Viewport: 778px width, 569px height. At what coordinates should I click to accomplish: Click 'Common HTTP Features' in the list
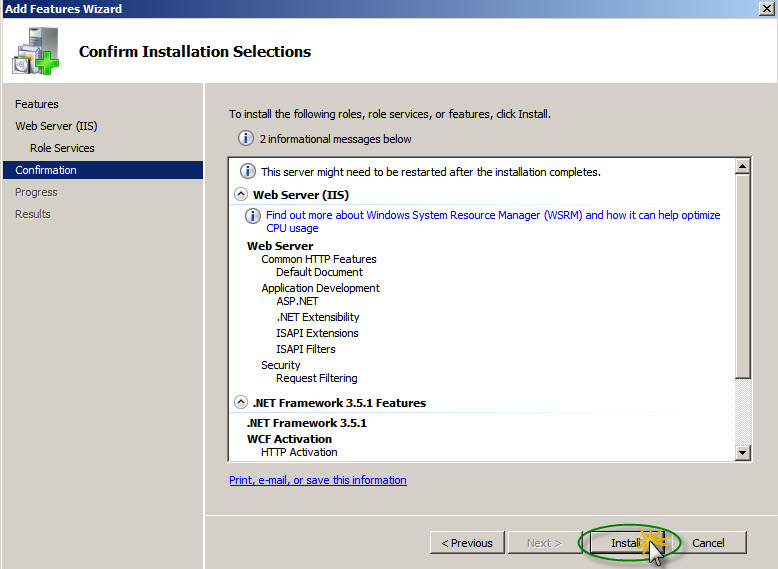coord(319,259)
